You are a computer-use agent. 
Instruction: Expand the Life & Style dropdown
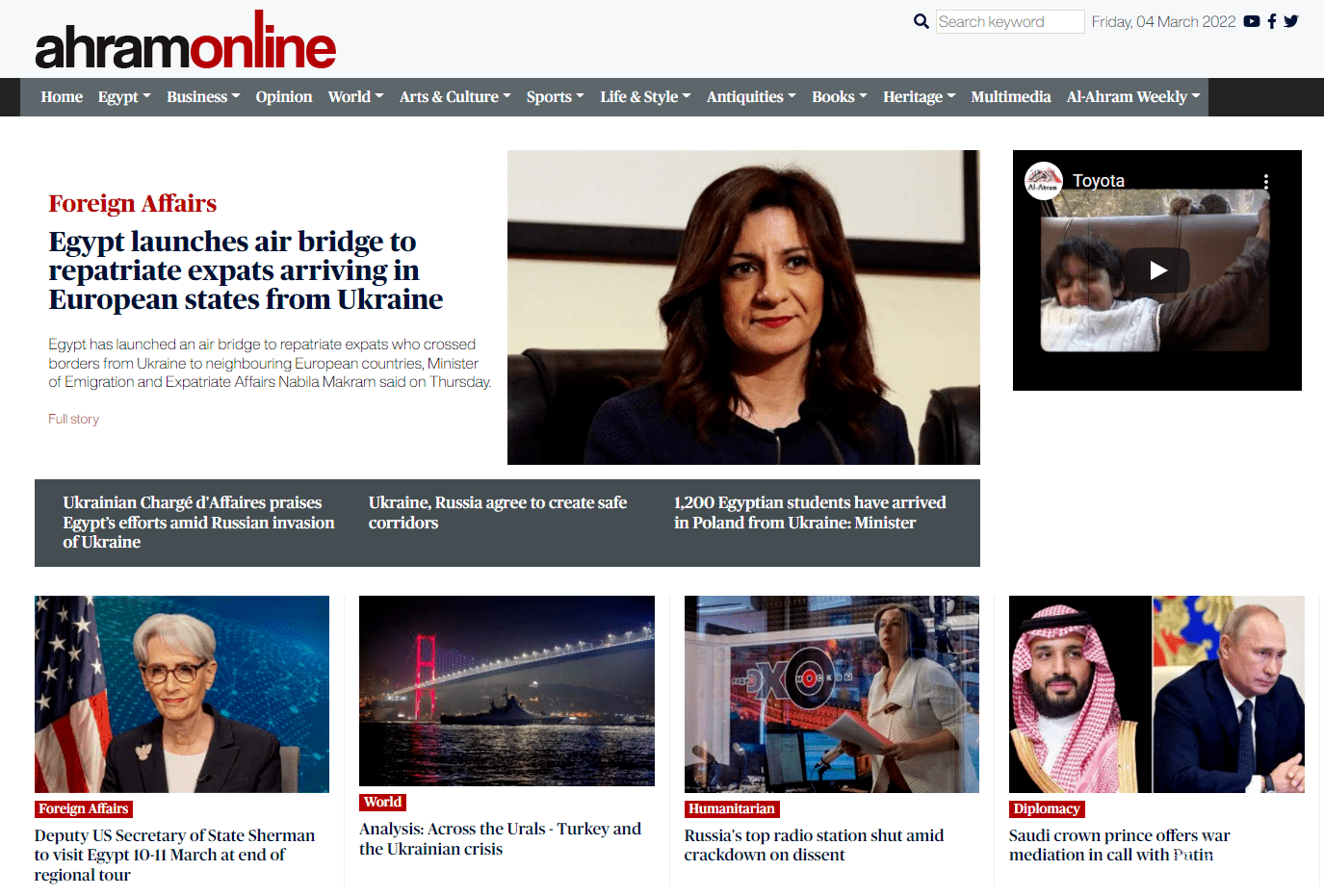(645, 96)
